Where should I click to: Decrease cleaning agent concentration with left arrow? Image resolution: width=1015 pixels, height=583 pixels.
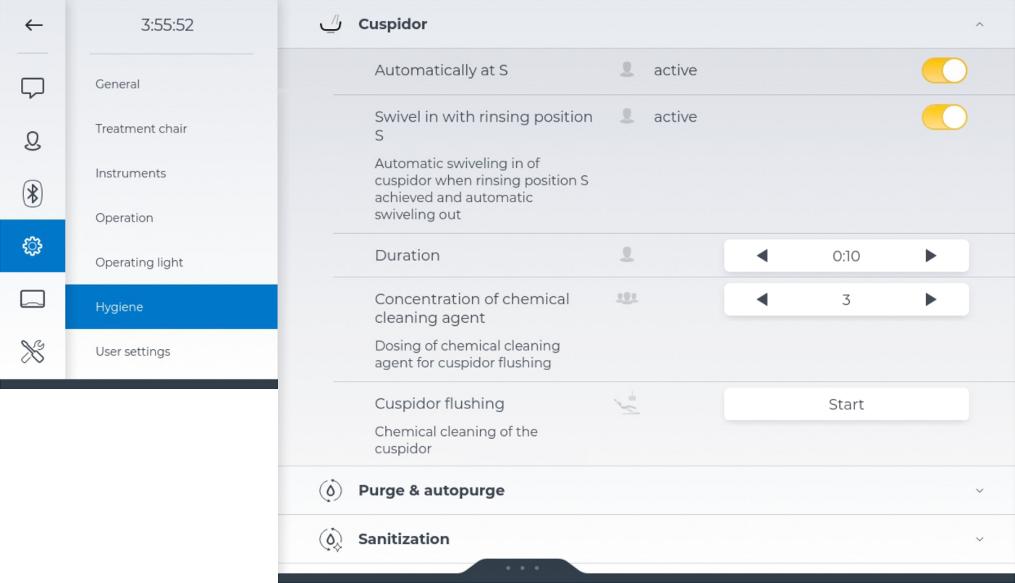(762, 300)
